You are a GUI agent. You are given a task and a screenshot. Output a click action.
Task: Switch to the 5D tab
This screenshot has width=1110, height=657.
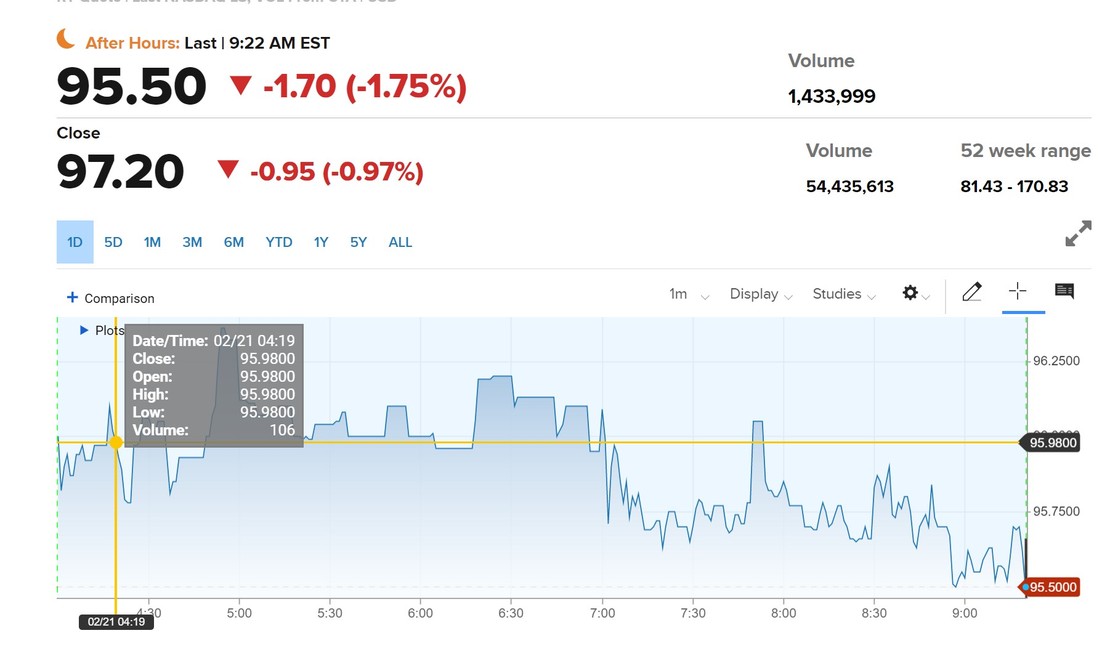113,242
